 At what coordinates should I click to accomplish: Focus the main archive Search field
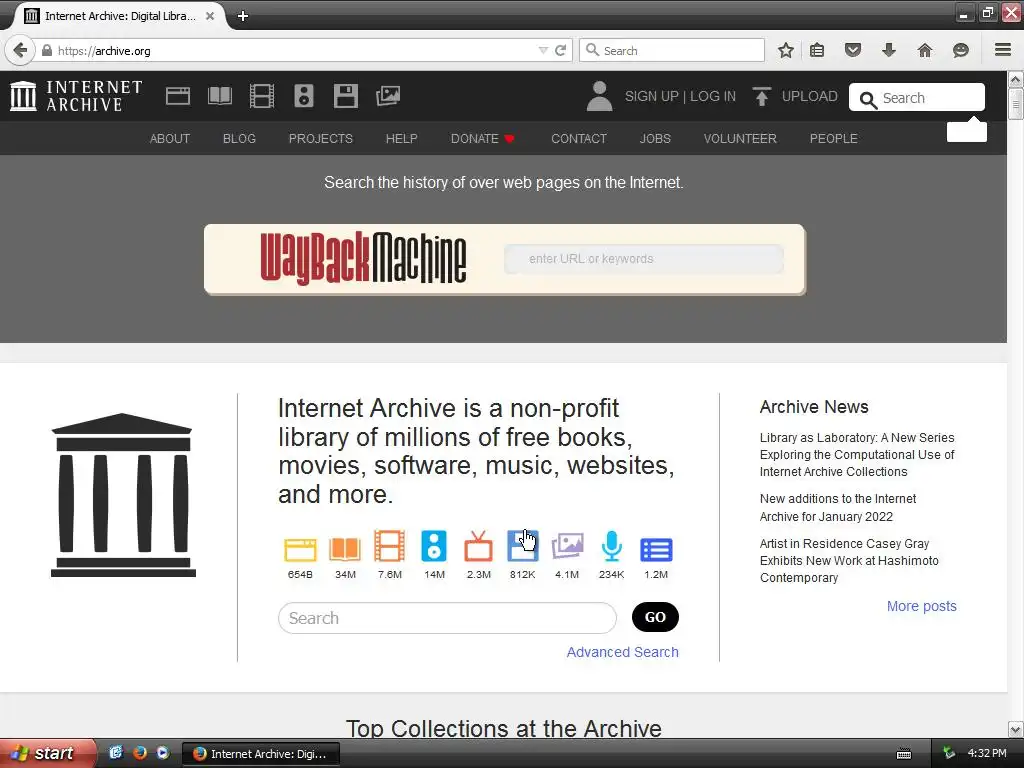pos(447,618)
